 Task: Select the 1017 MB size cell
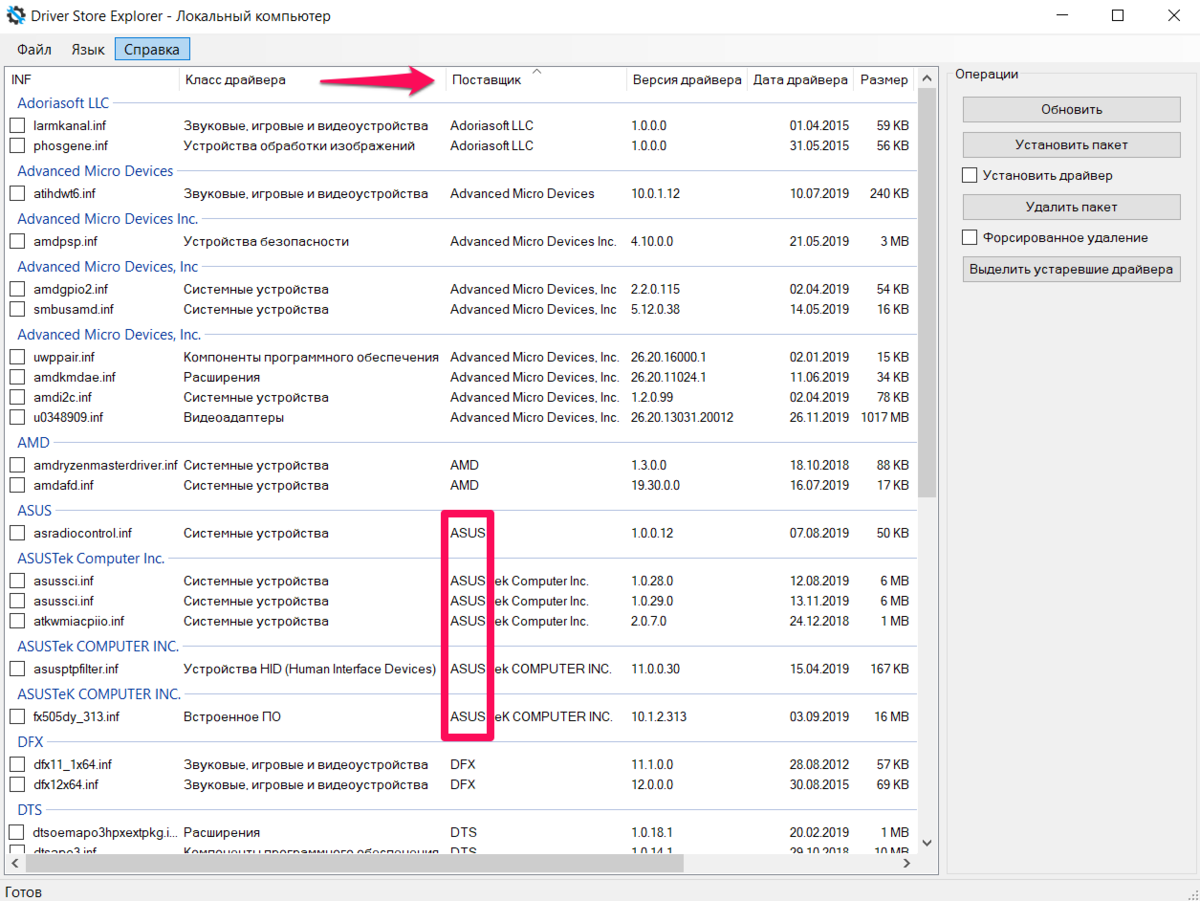coord(885,417)
